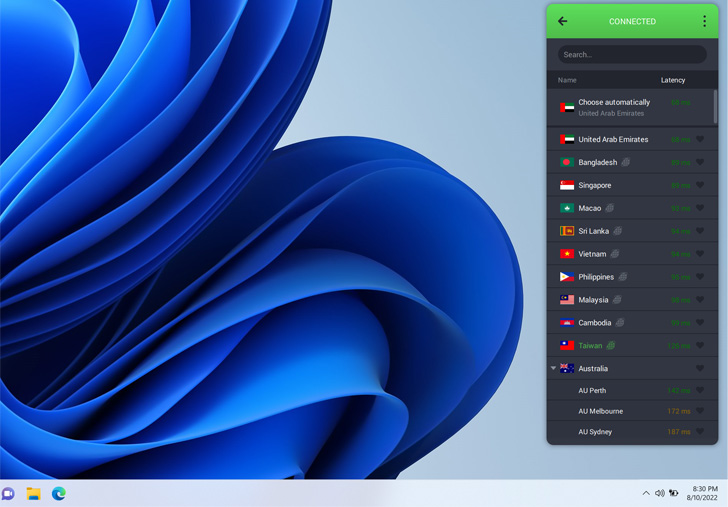The width and height of the screenshot is (728, 507).
Task: Favorite United Arab Emirates with heart
Action: (700, 140)
